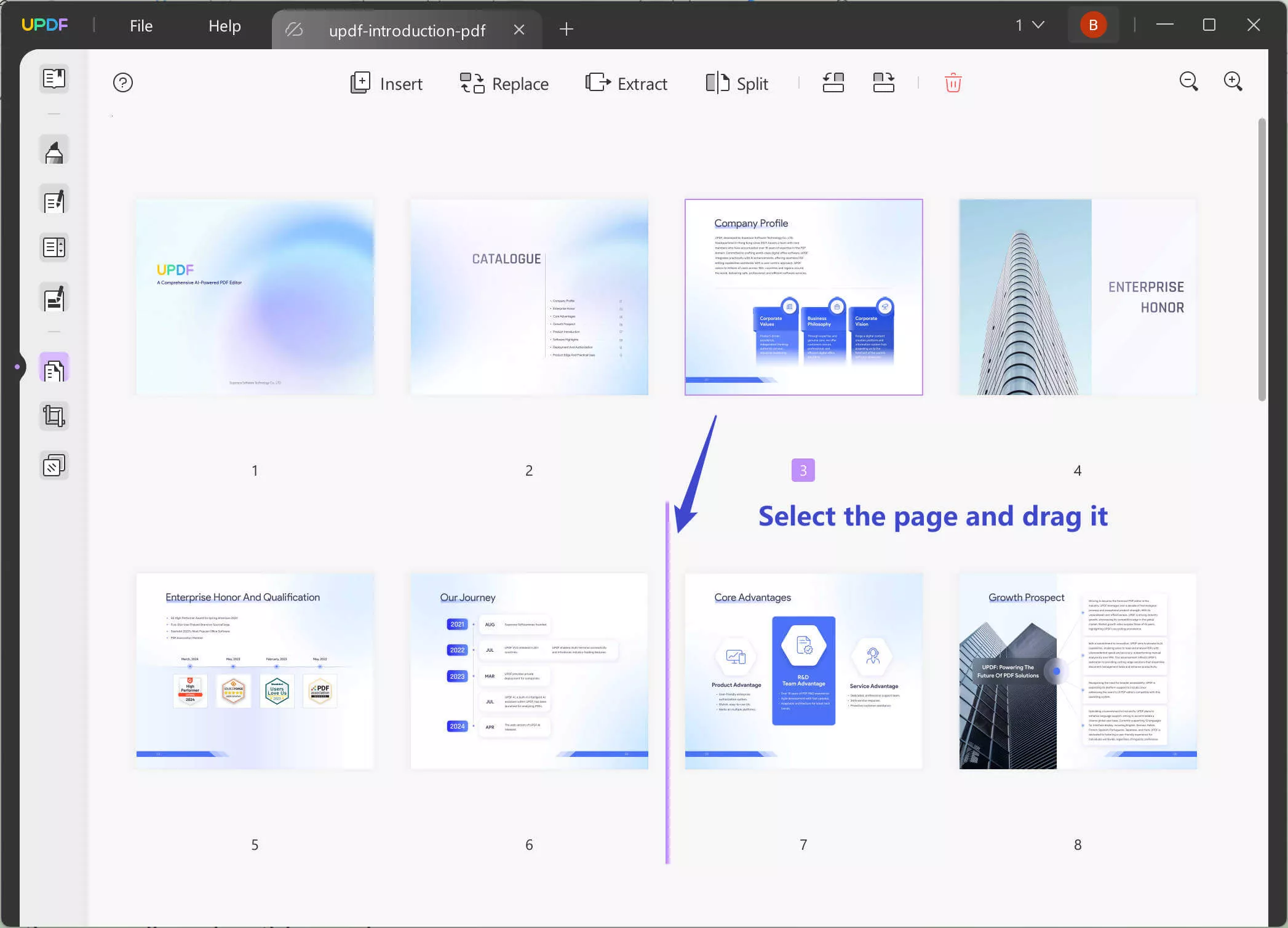Click page number 4 label
Viewport: 1288px width, 928px height.
[x=1078, y=471]
